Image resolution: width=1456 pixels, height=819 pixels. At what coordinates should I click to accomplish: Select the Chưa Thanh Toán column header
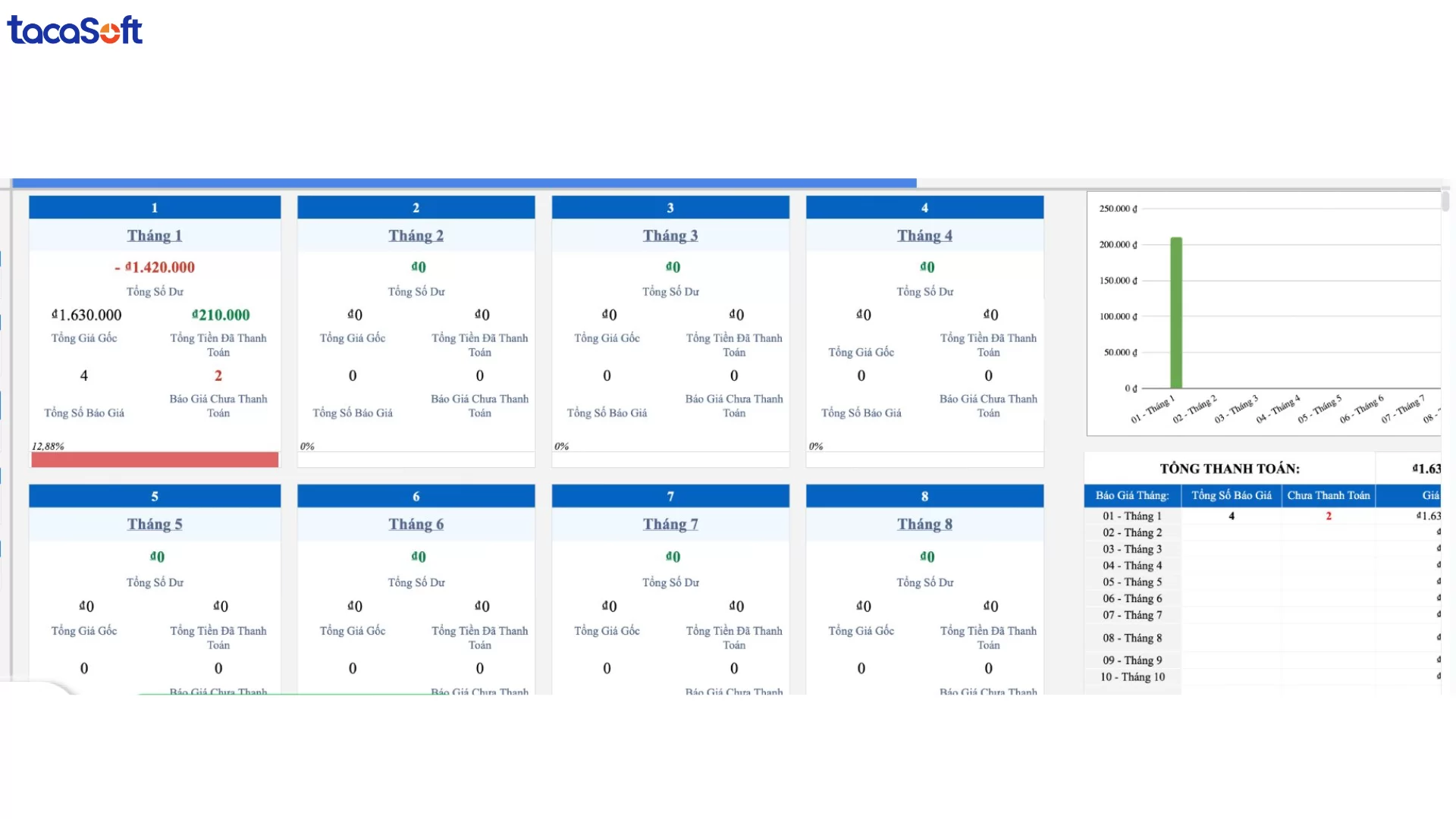click(1328, 496)
